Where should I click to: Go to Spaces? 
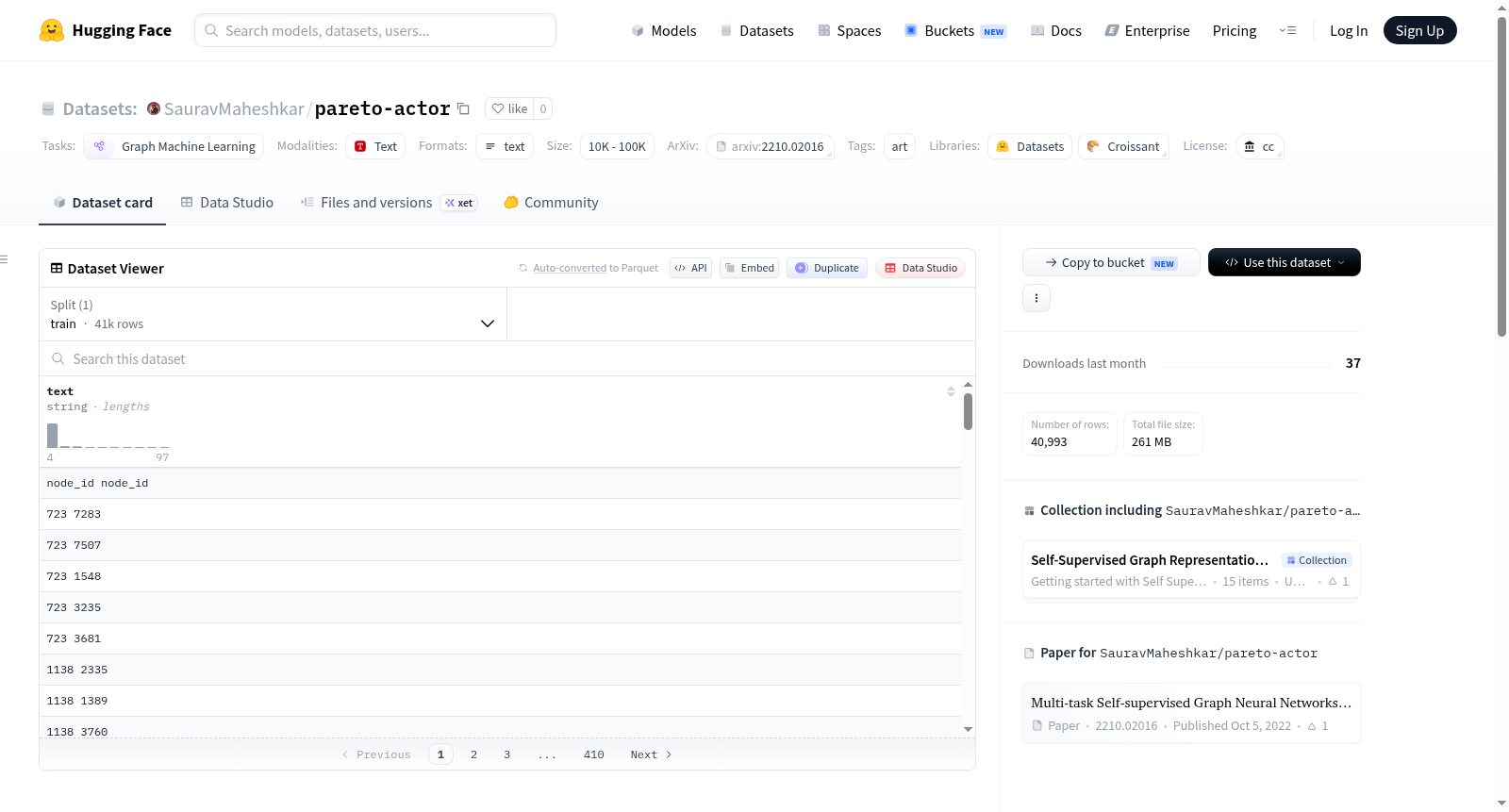coord(850,30)
